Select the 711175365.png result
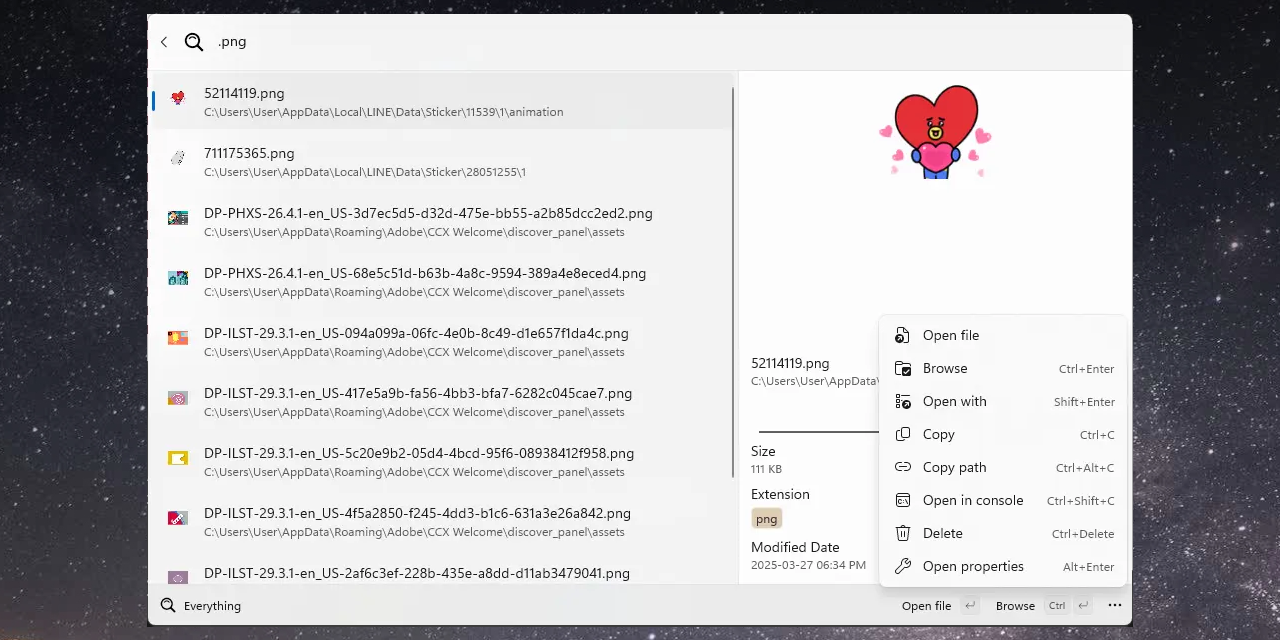1280x640 pixels. click(x=441, y=161)
